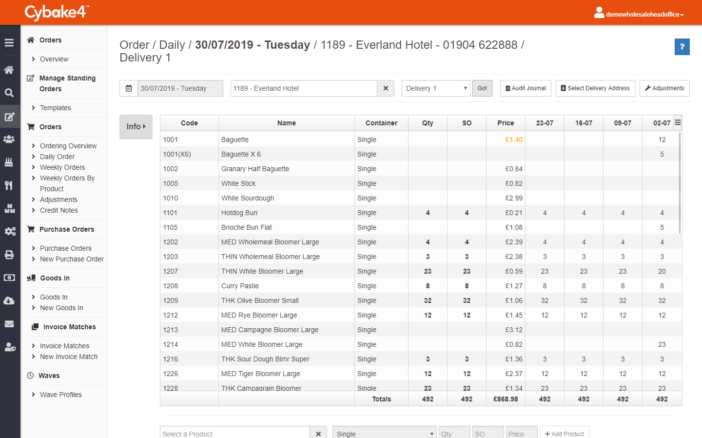Click the printer icon in left sidebar
Viewport: 702px width, 438px height.
(9, 255)
